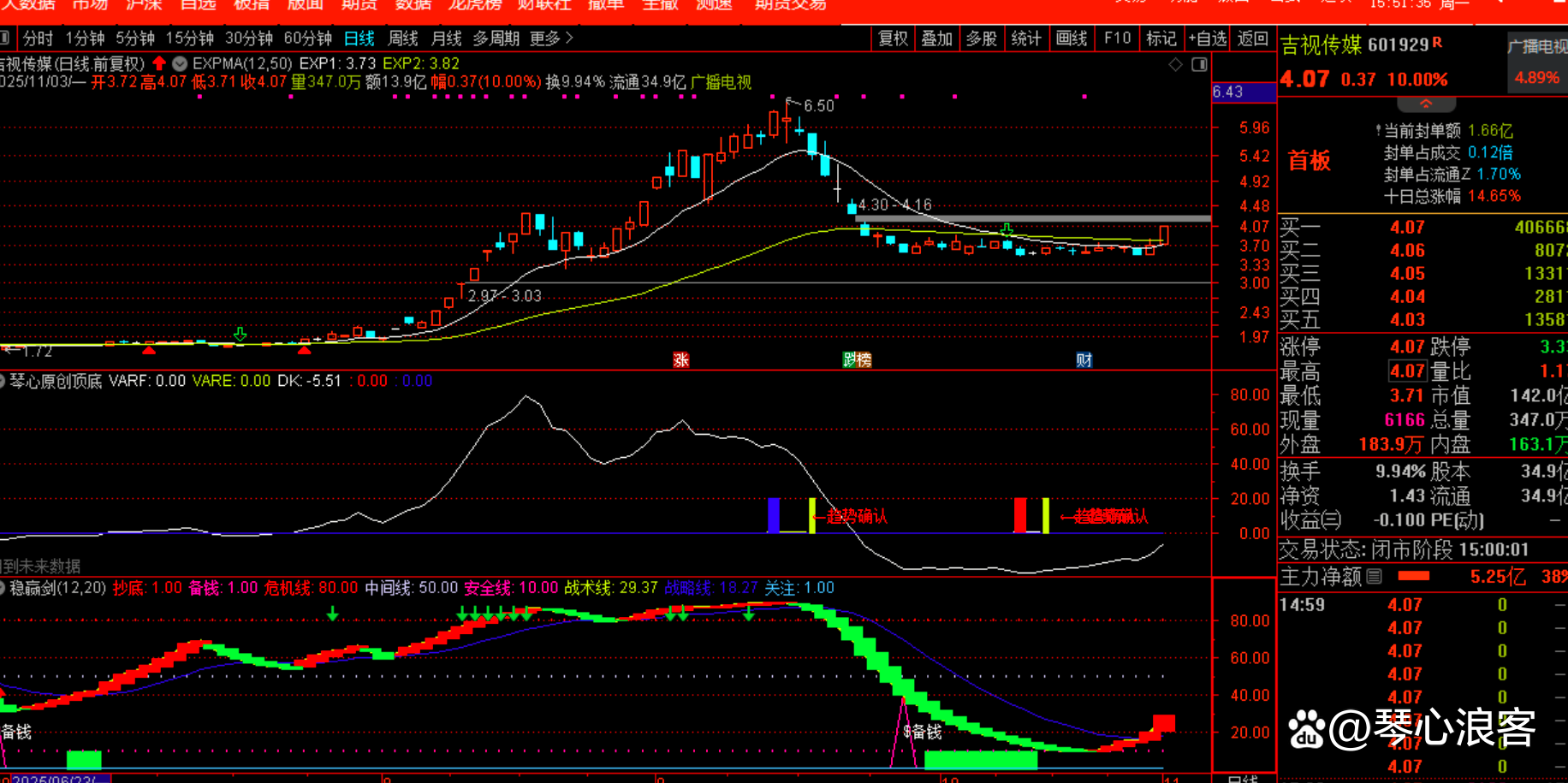Add the stock via +自选 button
1568x783 pixels.
(x=1207, y=39)
